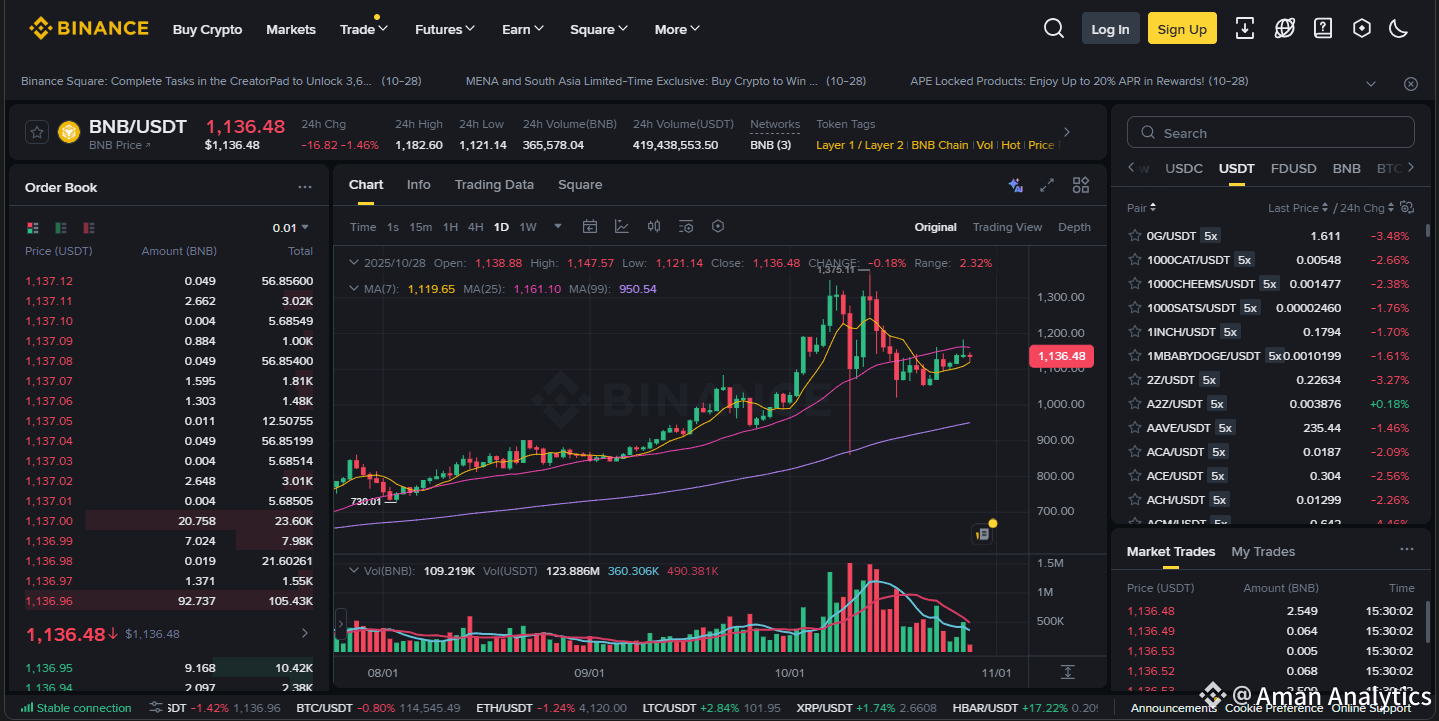
Task: Open the hexagon chart settings icon
Action: pyautogui.click(x=718, y=227)
